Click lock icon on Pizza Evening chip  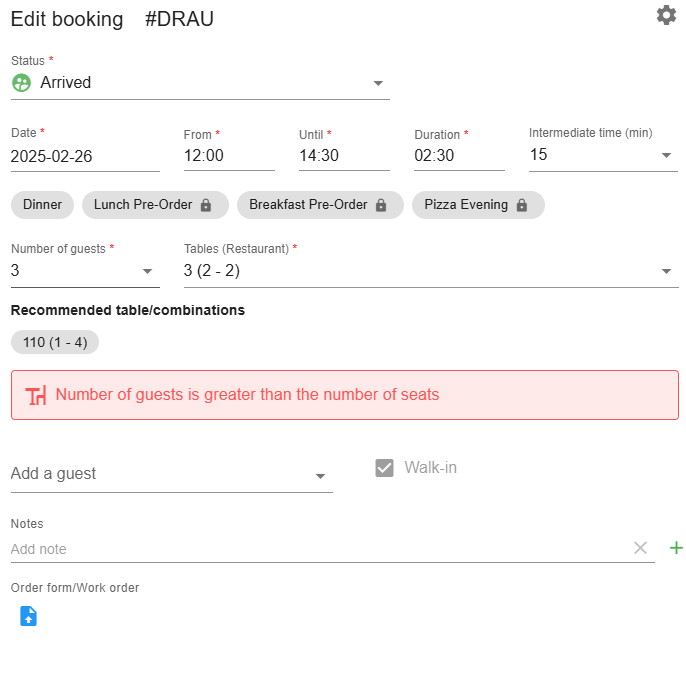coord(522,205)
